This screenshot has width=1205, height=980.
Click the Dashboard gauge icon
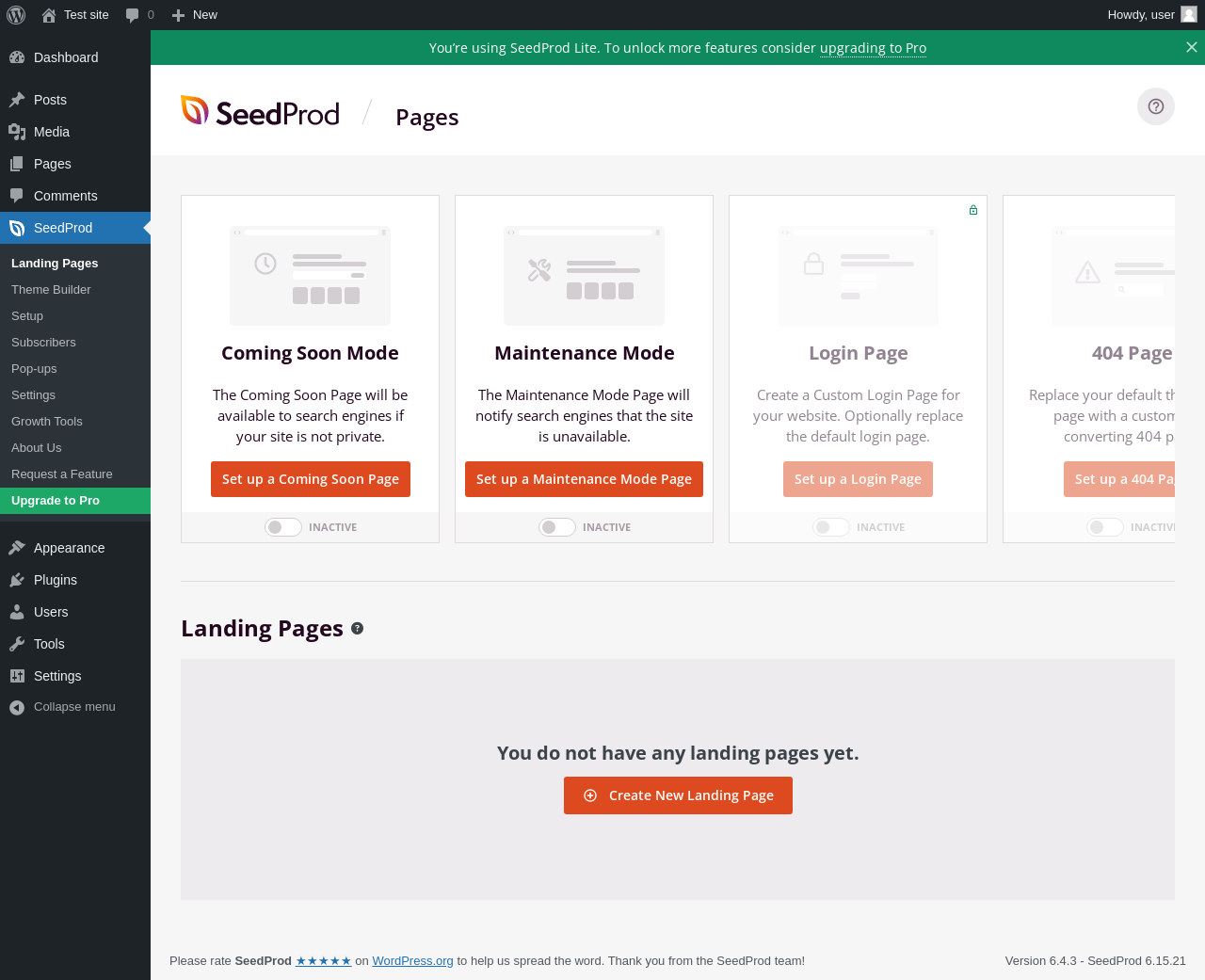(17, 57)
